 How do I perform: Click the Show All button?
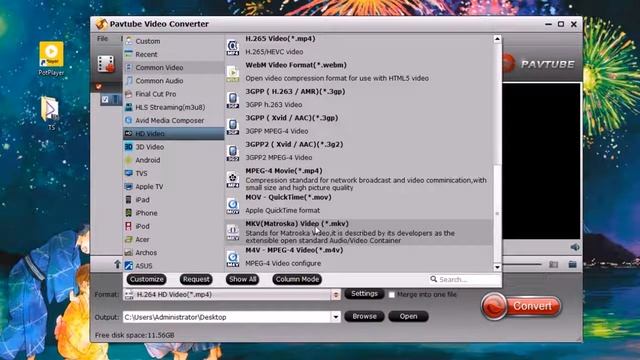242,279
